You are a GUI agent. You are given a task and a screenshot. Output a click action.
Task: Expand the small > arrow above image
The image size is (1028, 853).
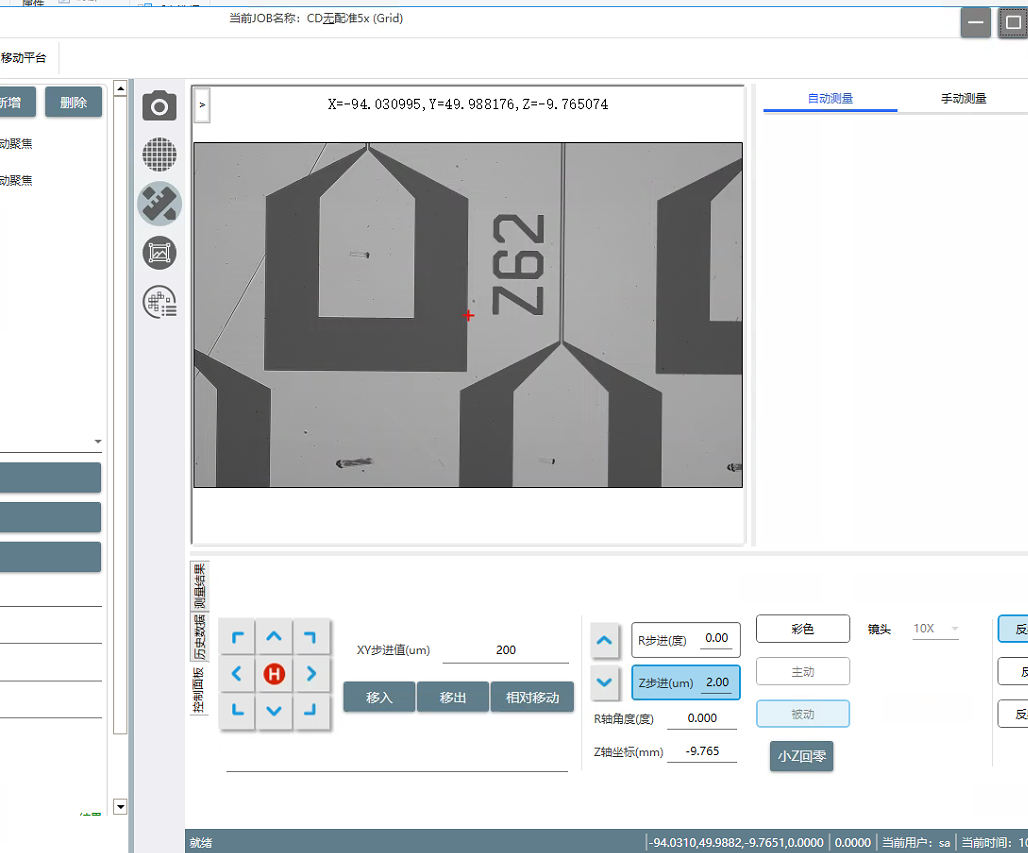coord(201,104)
